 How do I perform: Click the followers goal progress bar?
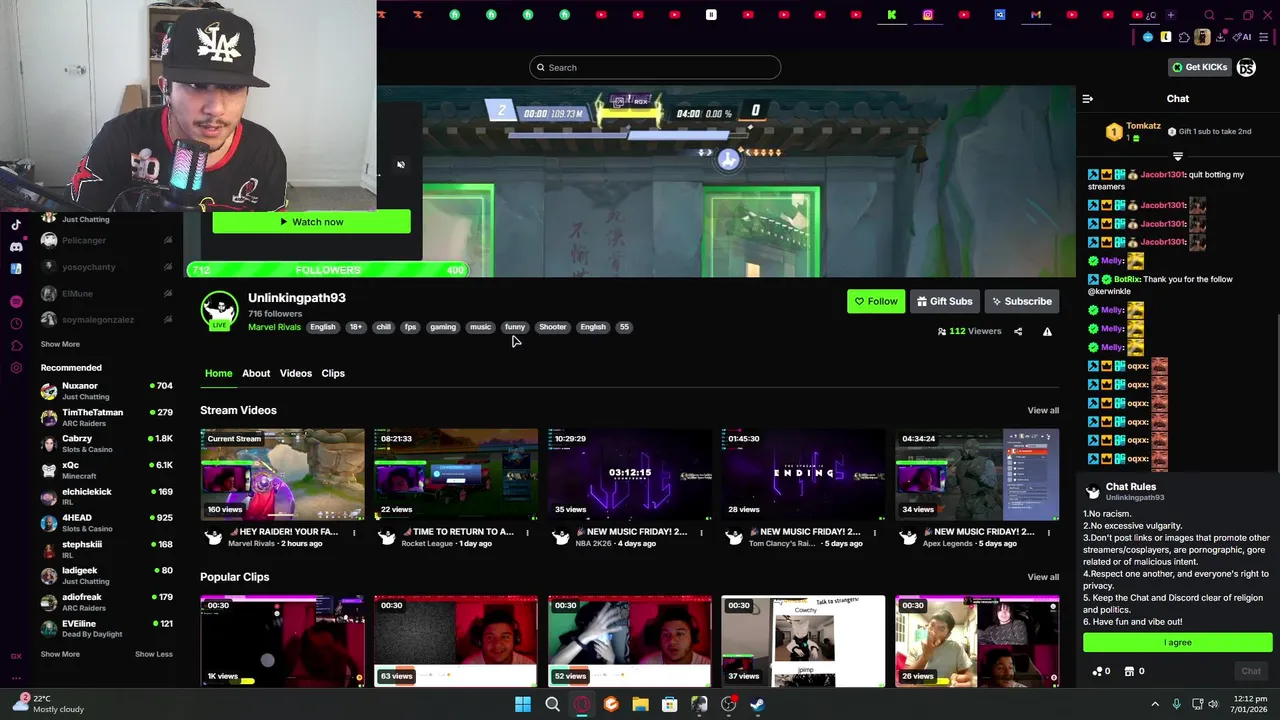pyautogui.click(x=328, y=270)
